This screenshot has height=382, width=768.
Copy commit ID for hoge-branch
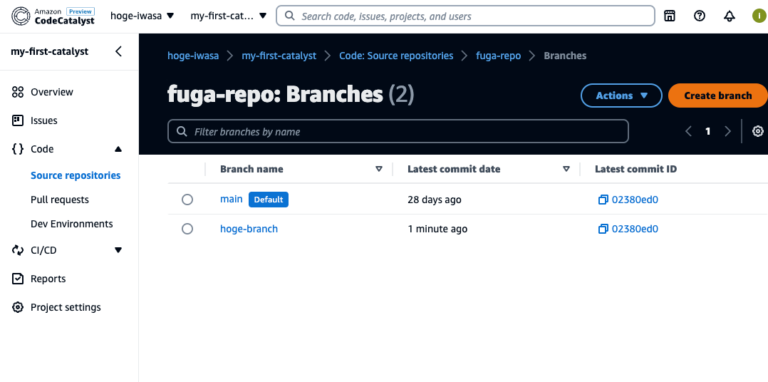[603, 229]
